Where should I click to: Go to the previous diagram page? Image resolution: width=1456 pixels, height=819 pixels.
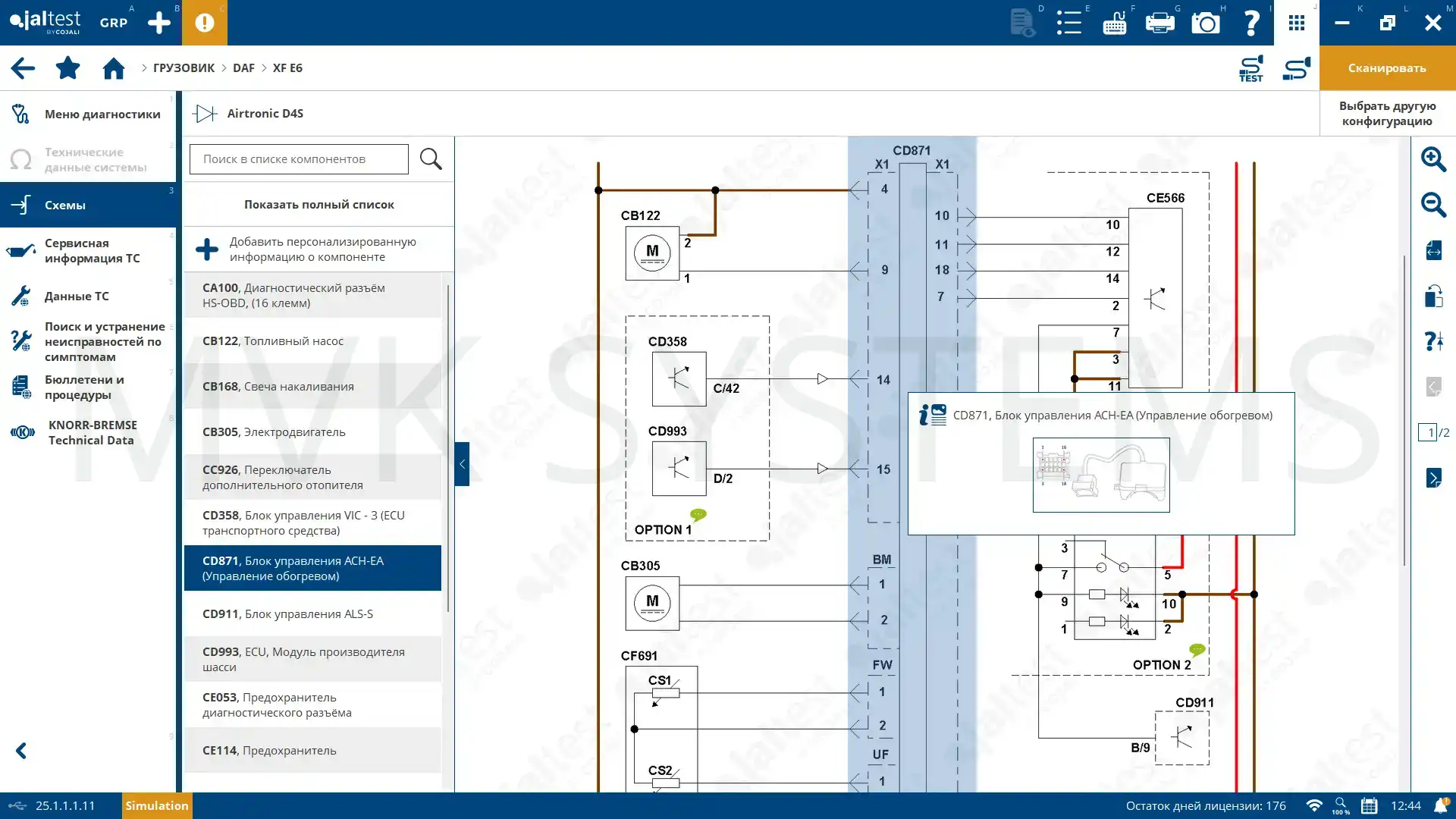pyautogui.click(x=1433, y=387)
